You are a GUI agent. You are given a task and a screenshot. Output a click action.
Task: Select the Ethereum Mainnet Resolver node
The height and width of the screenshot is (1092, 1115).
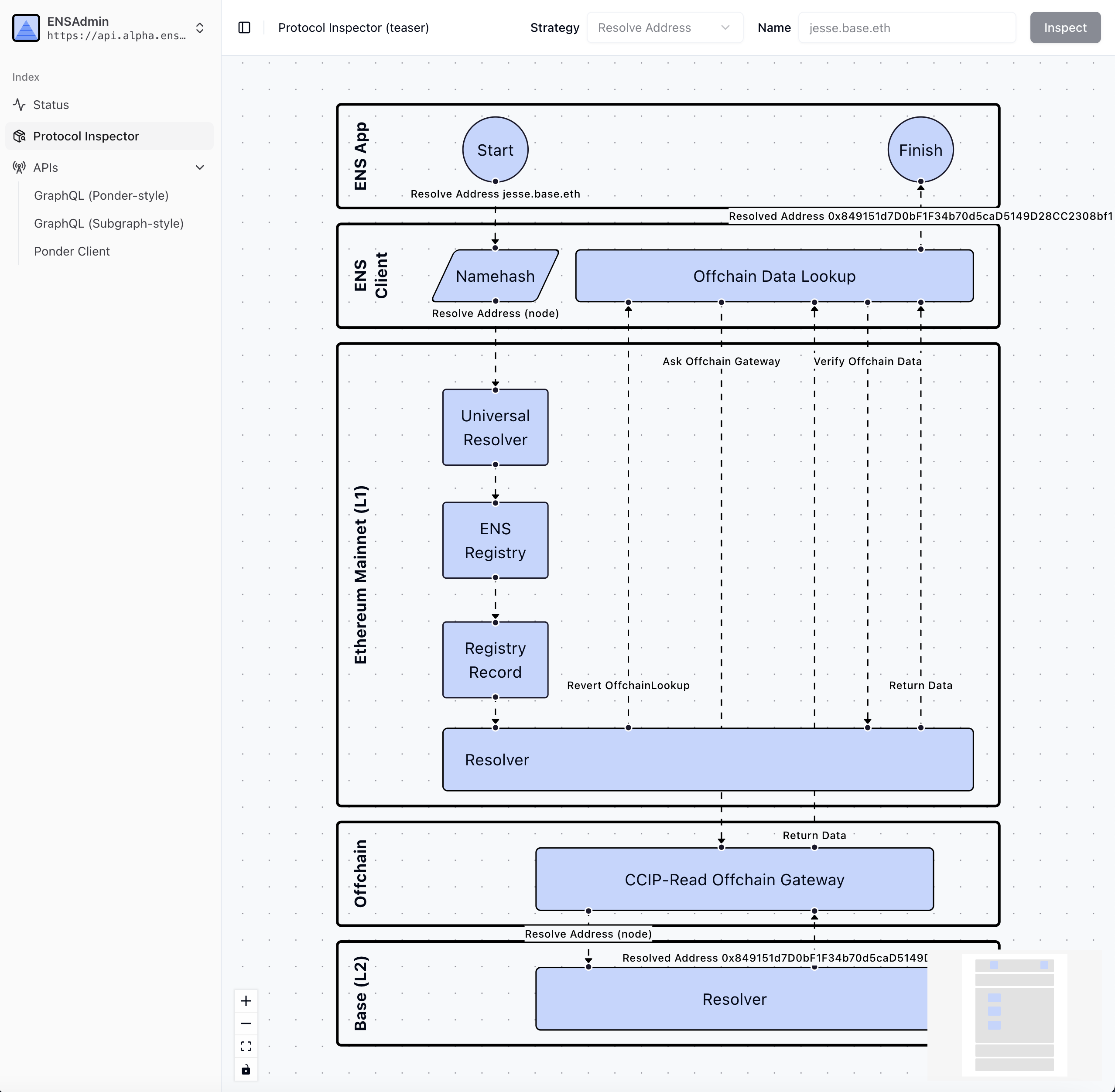(708, 759)
